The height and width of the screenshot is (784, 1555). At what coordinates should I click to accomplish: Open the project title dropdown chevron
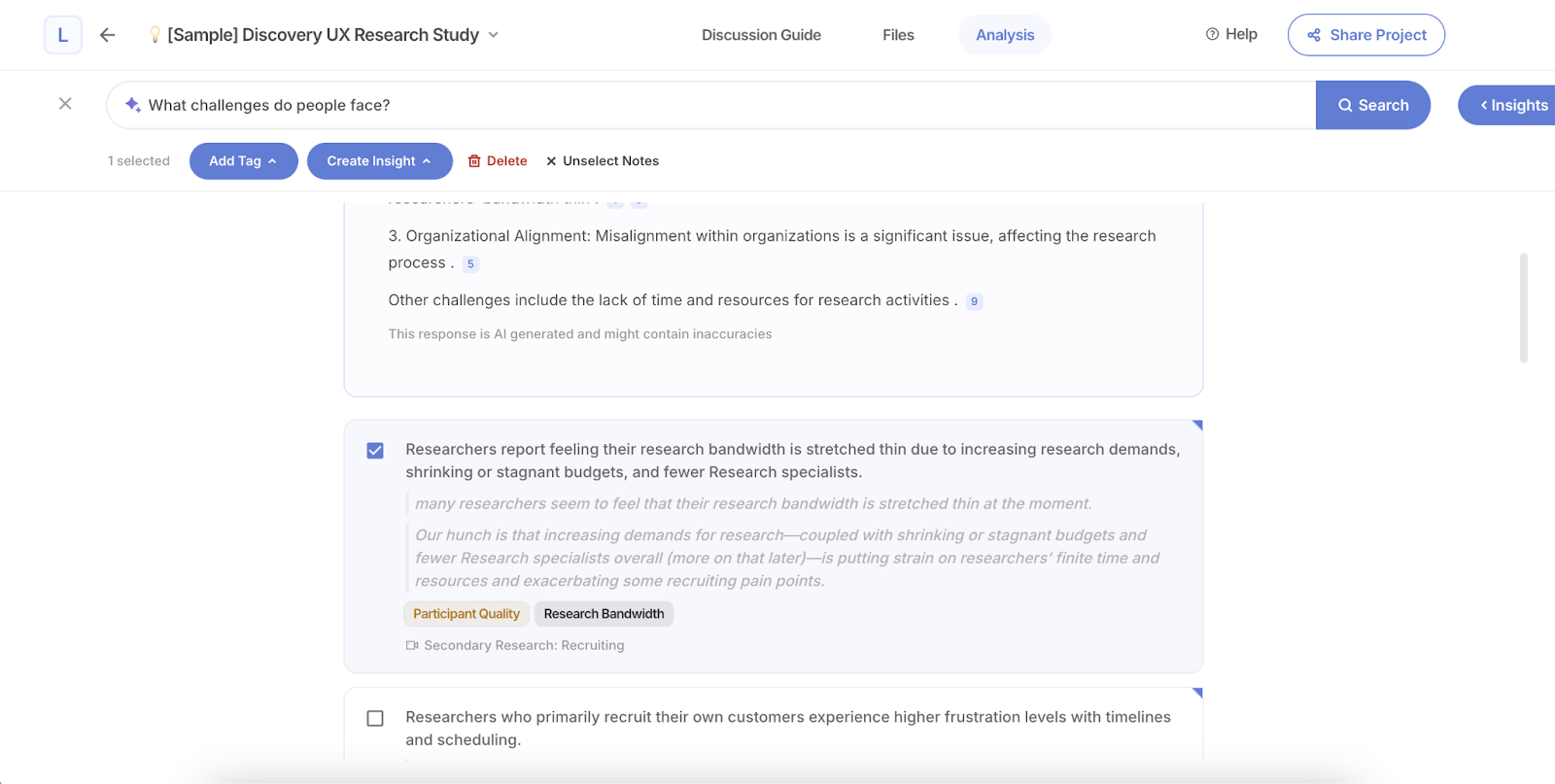tap(494, 35)
